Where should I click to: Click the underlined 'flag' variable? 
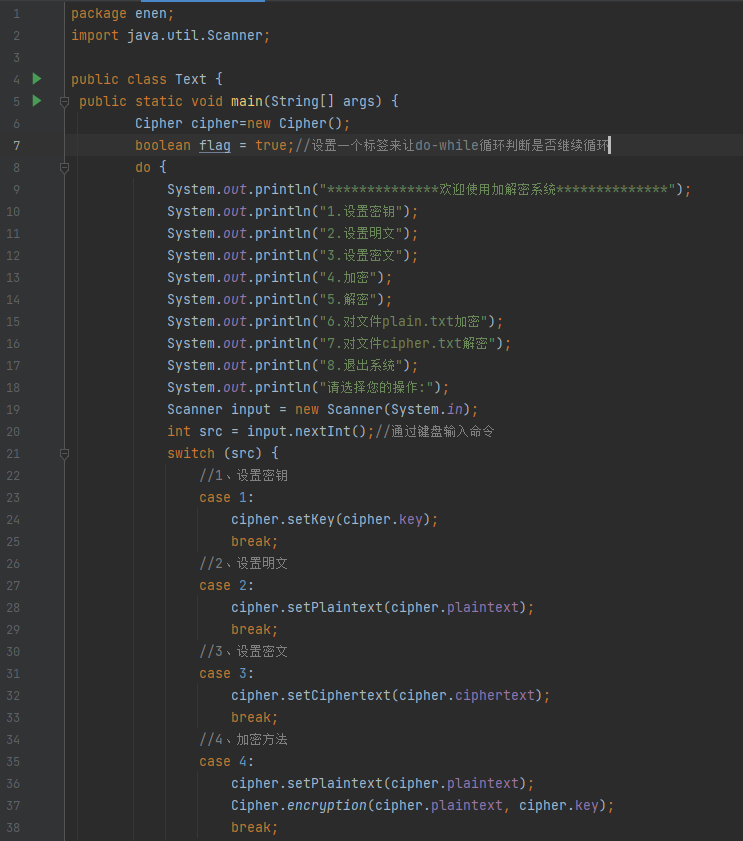[215, 145]
